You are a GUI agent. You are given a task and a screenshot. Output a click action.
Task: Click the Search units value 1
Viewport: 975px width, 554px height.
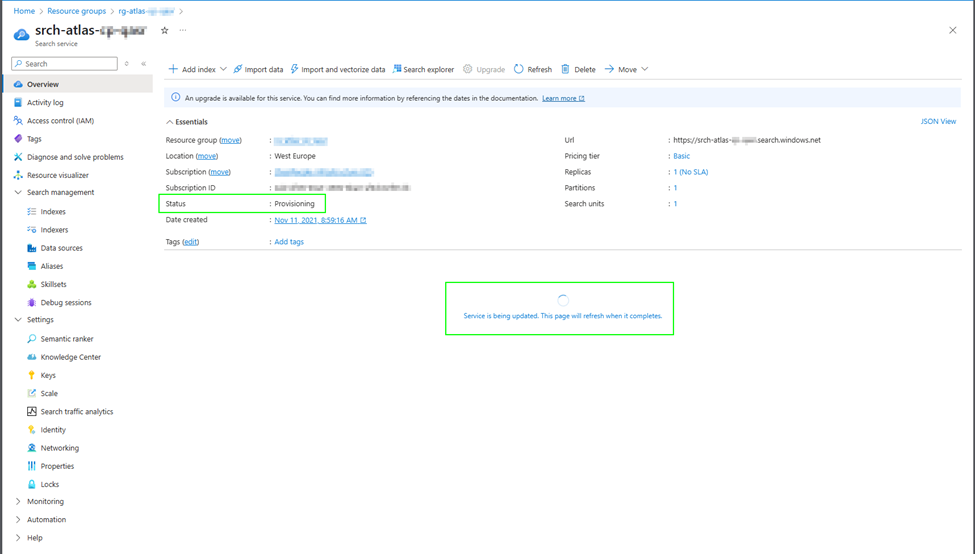pos(675,204)
